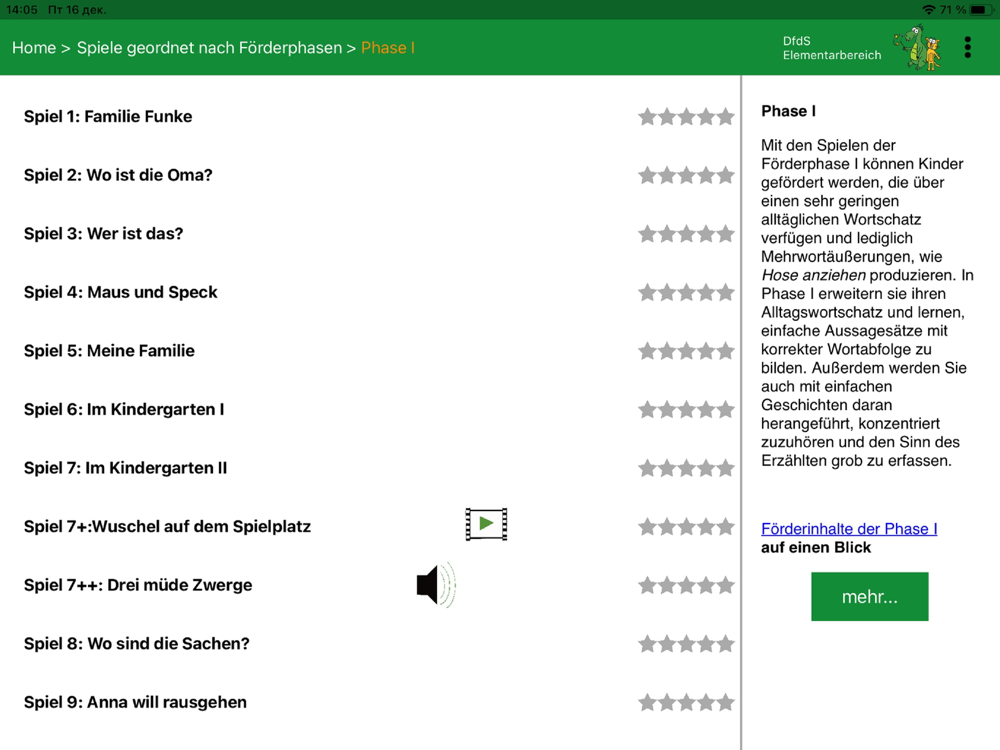Tap the Phase I sidebar heading
Image resolution: width=1000 pixels, height=750 pixels.
[x=788, y=111]
